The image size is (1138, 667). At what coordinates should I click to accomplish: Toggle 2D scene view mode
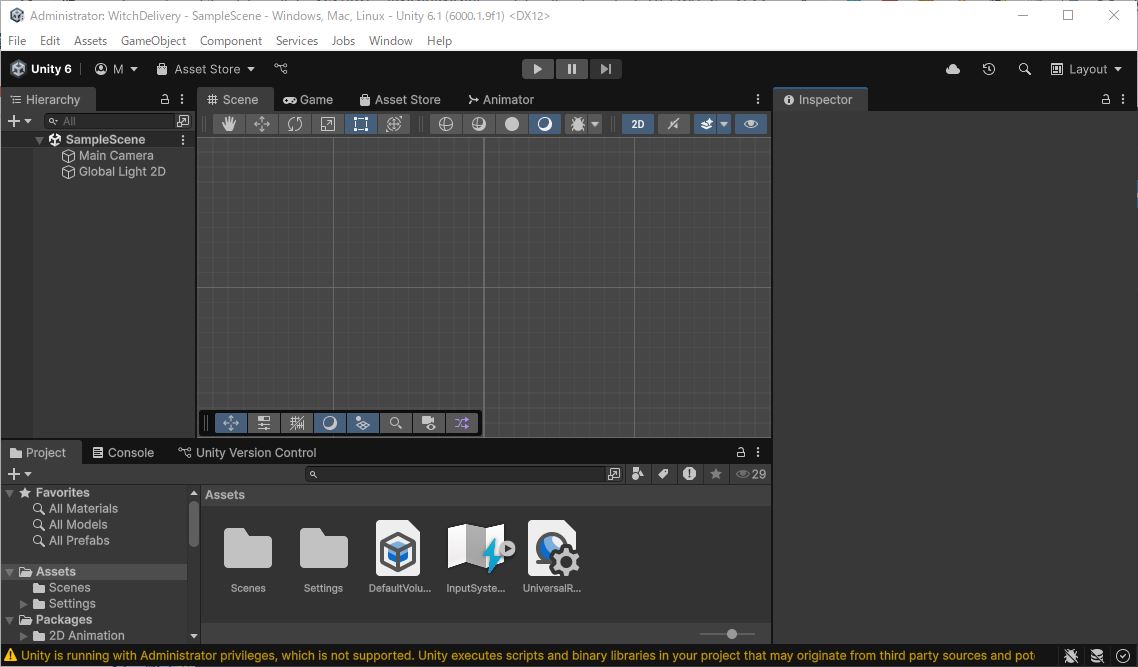click(x=638, y=124)
